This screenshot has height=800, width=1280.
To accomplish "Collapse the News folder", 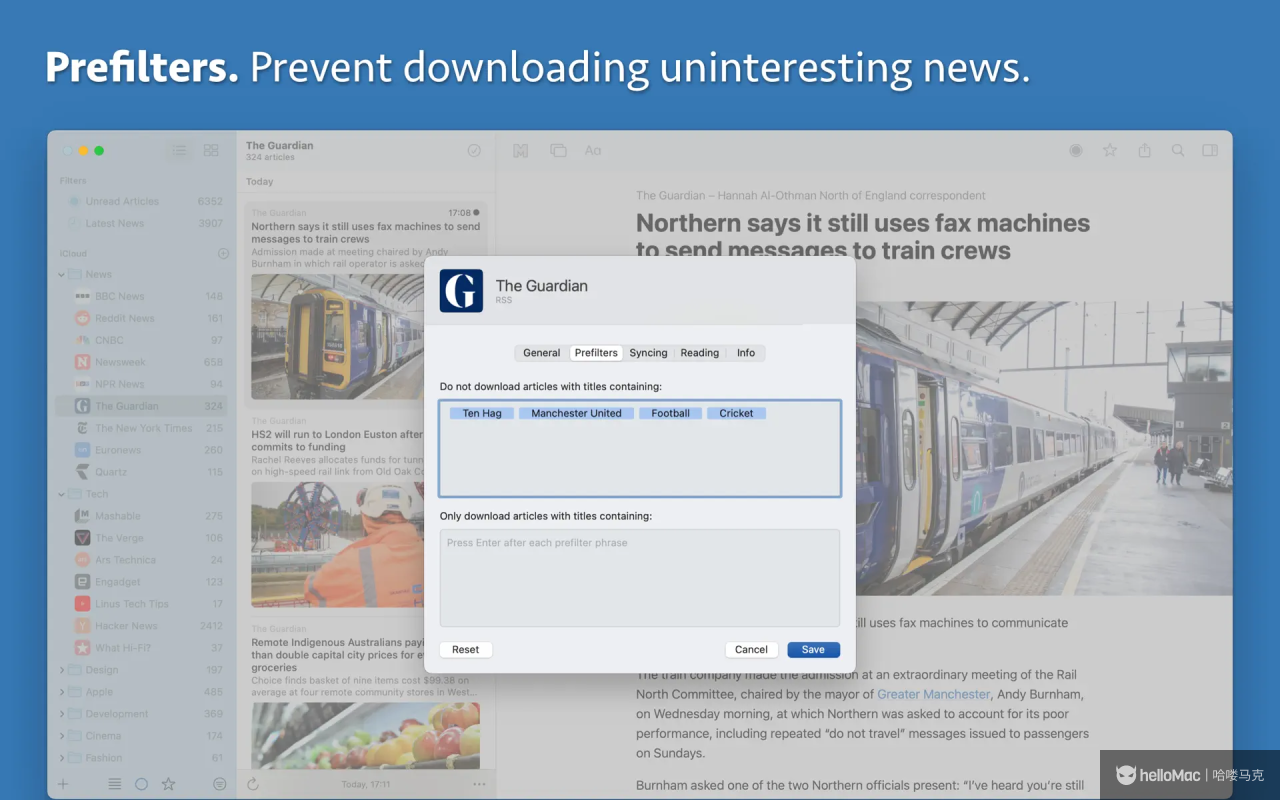I will pyautogui.click(x=61, y=274).
